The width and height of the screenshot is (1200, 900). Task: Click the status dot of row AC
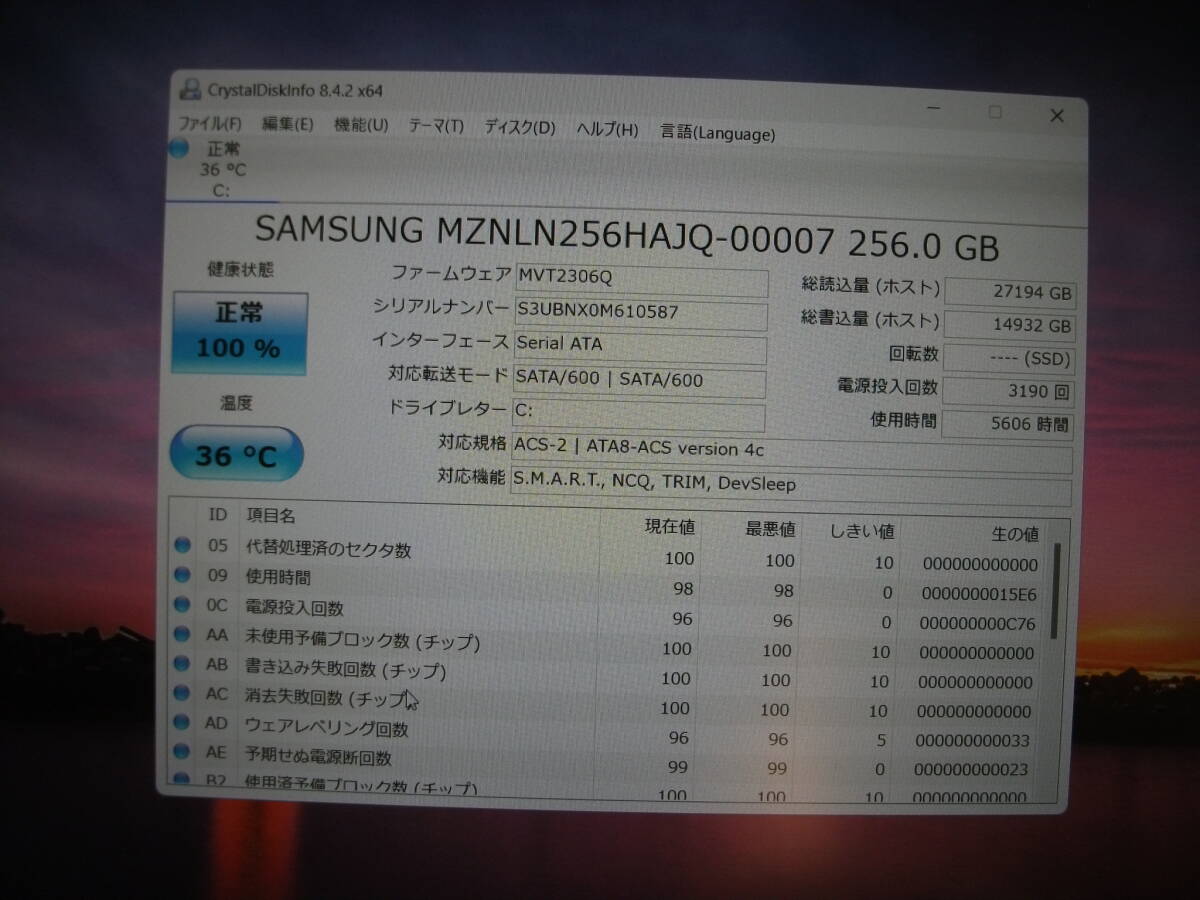[x=182, y=692]
